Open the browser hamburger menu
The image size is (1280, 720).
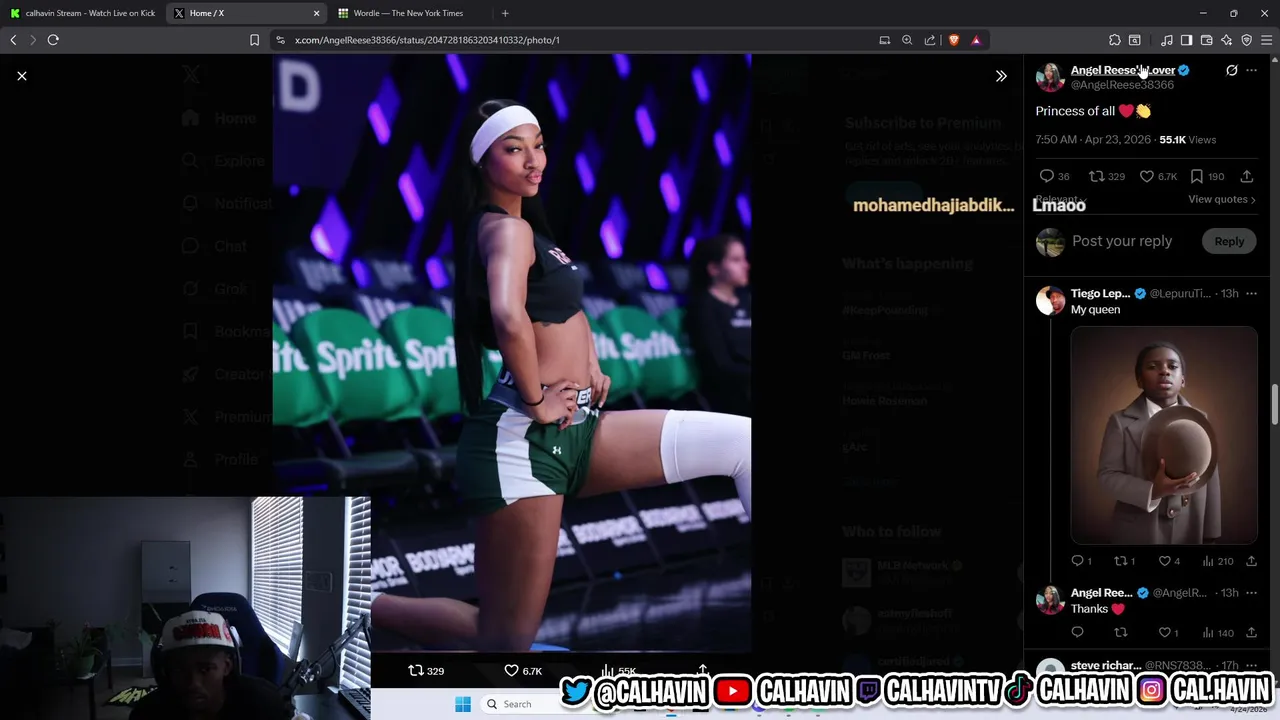pyautogui.click(x=1266, y=40)
